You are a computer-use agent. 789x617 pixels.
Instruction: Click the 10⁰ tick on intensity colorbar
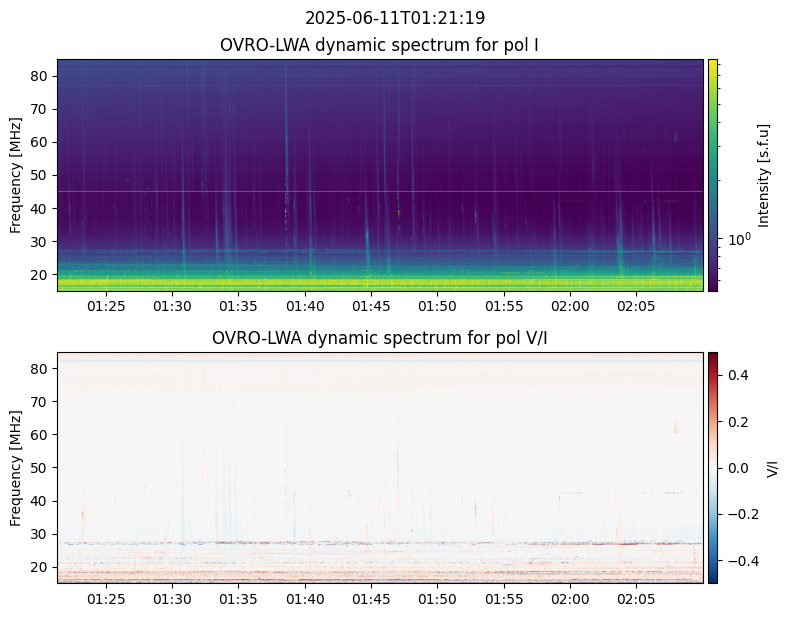[x=738, y=240]
